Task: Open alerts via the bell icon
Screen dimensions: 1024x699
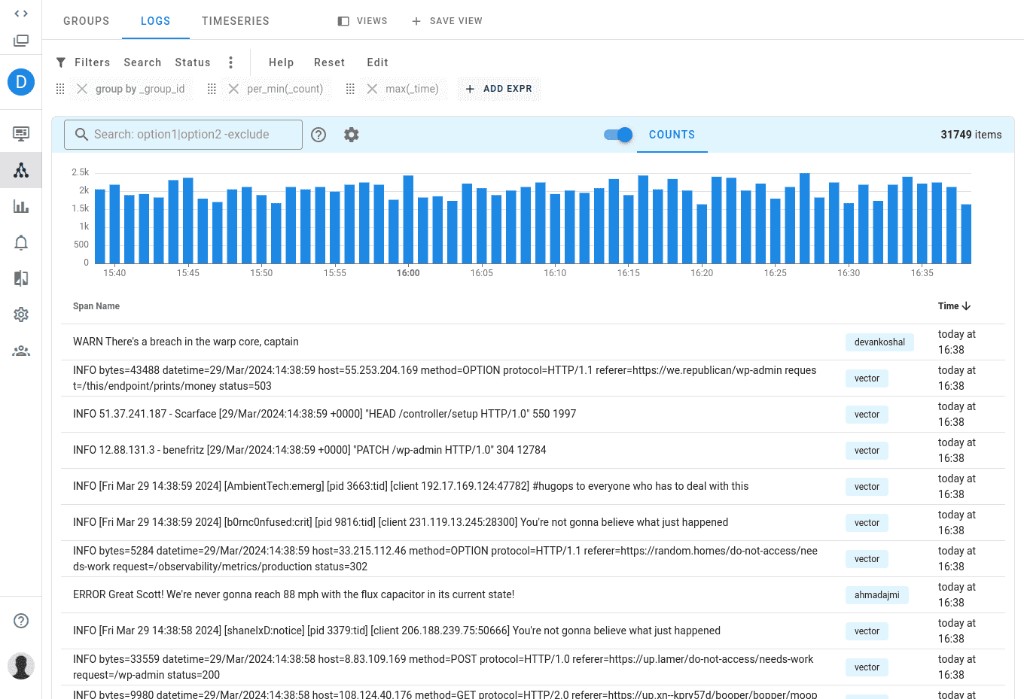Action: point(20,242)
